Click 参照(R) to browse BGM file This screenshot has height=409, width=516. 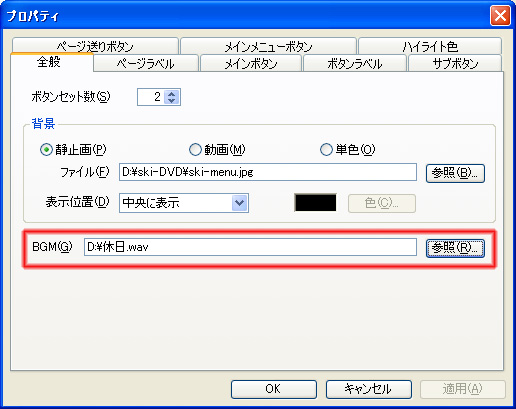[455, 248]
